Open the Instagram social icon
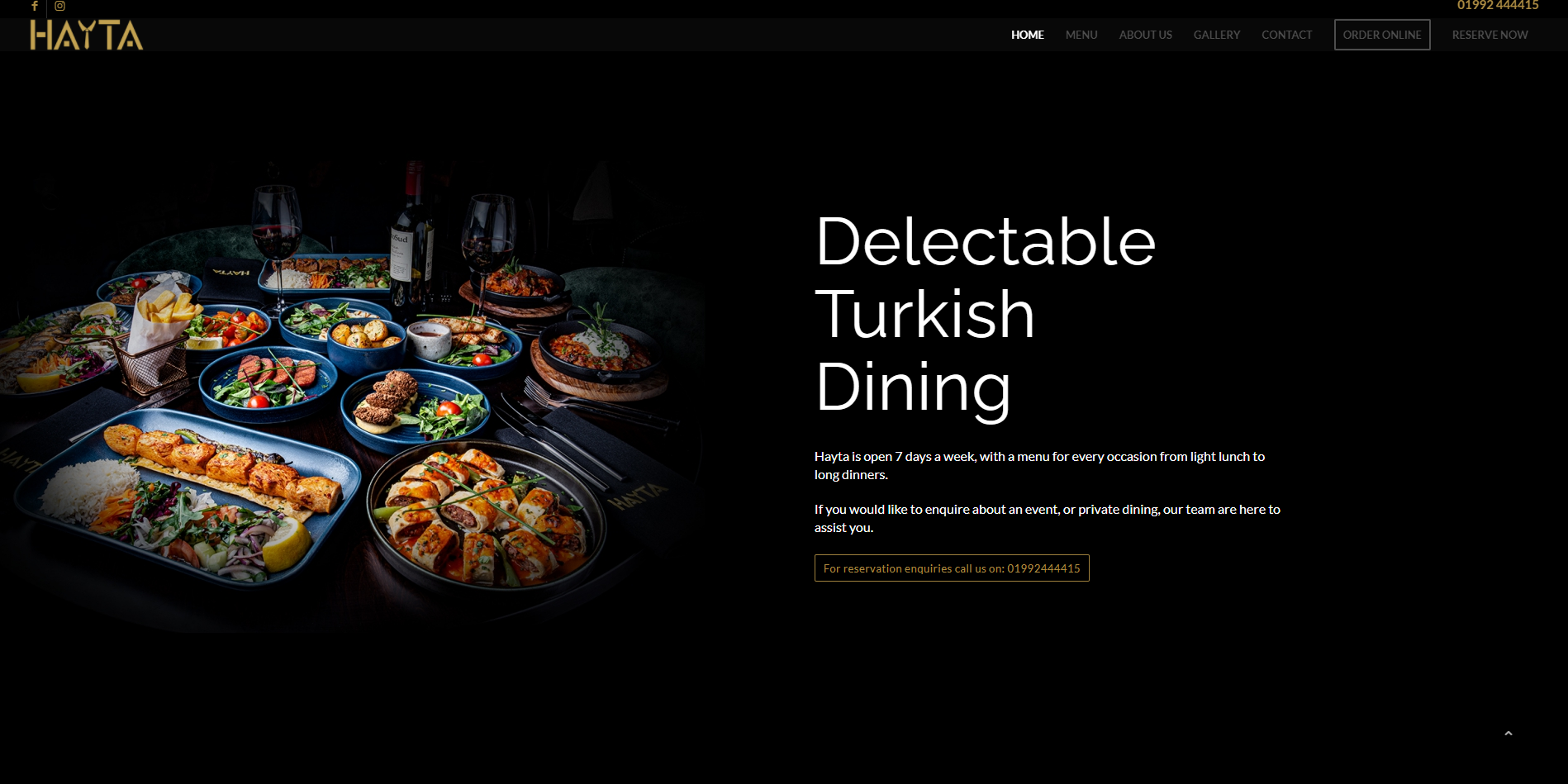The width and height of the screenshot is (1568, 784). 59,6
